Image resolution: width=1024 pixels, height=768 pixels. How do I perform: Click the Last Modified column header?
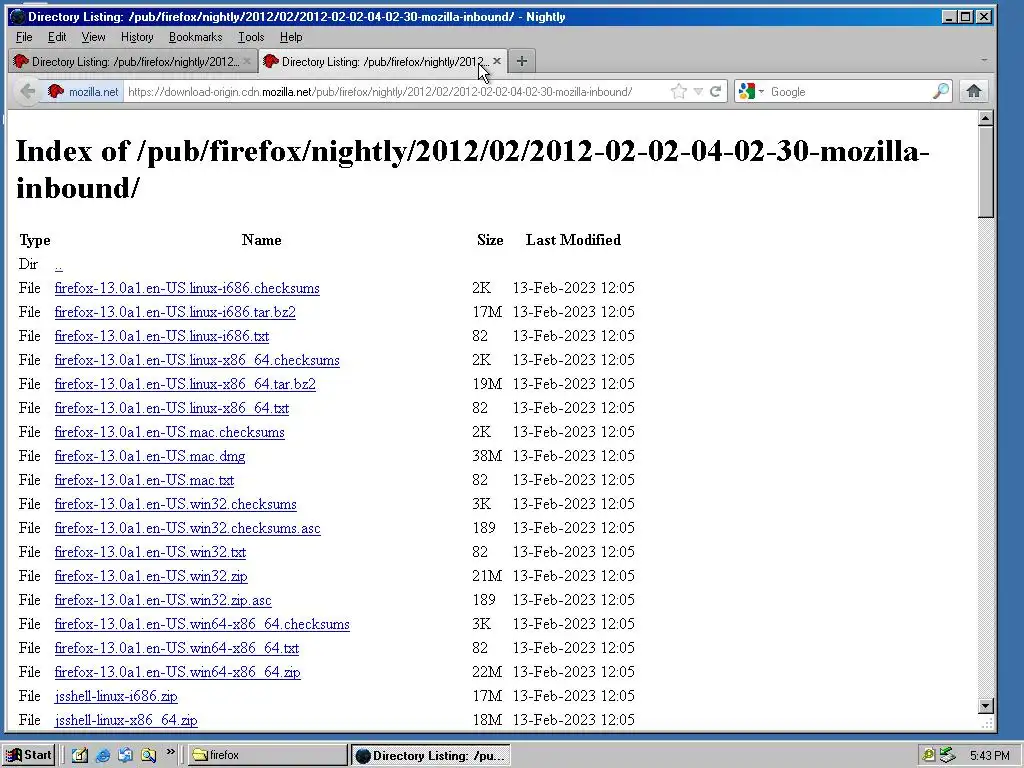573,240
